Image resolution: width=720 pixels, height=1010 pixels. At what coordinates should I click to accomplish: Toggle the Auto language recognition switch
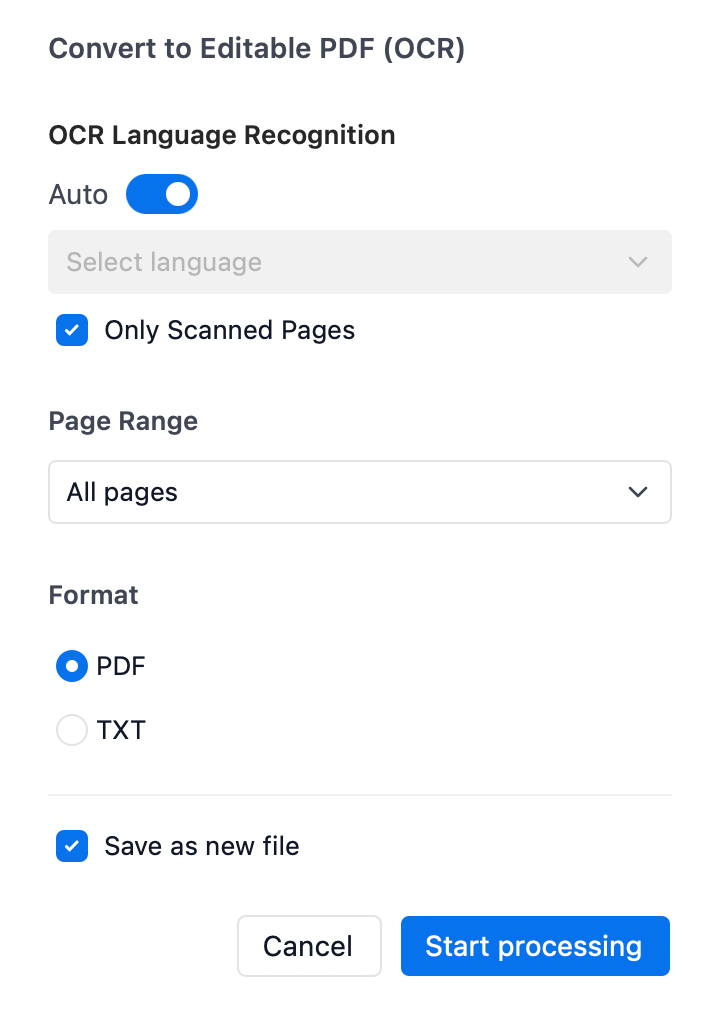(162, 194)
